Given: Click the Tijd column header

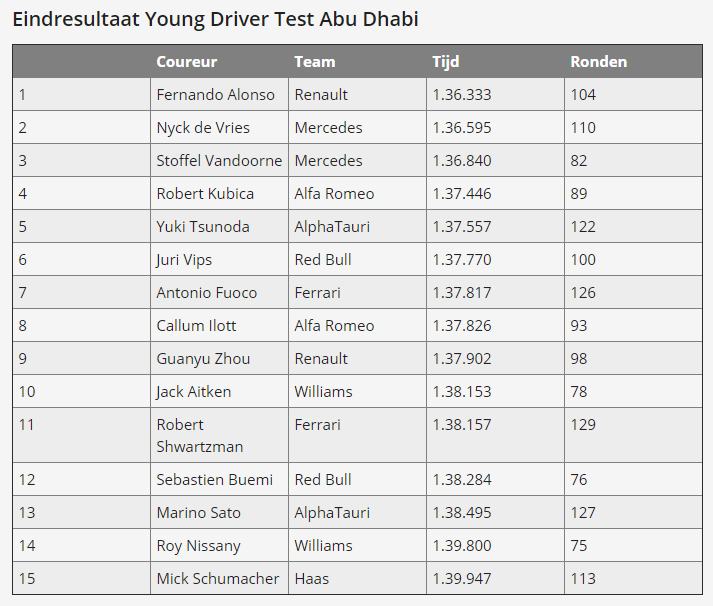Looking at the screenshot, I should pyautogui.click(x=495, y=61).
